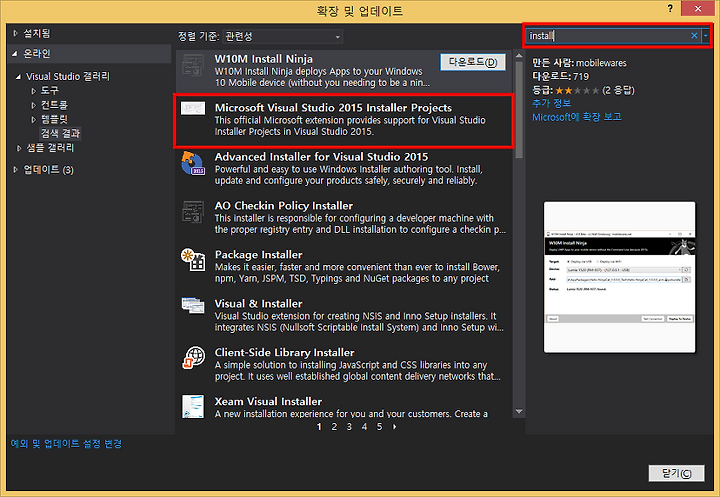Open the 정렬 기준 관련성 dropdown
This screenshot has width=720, height=497.
coord(282,36)
